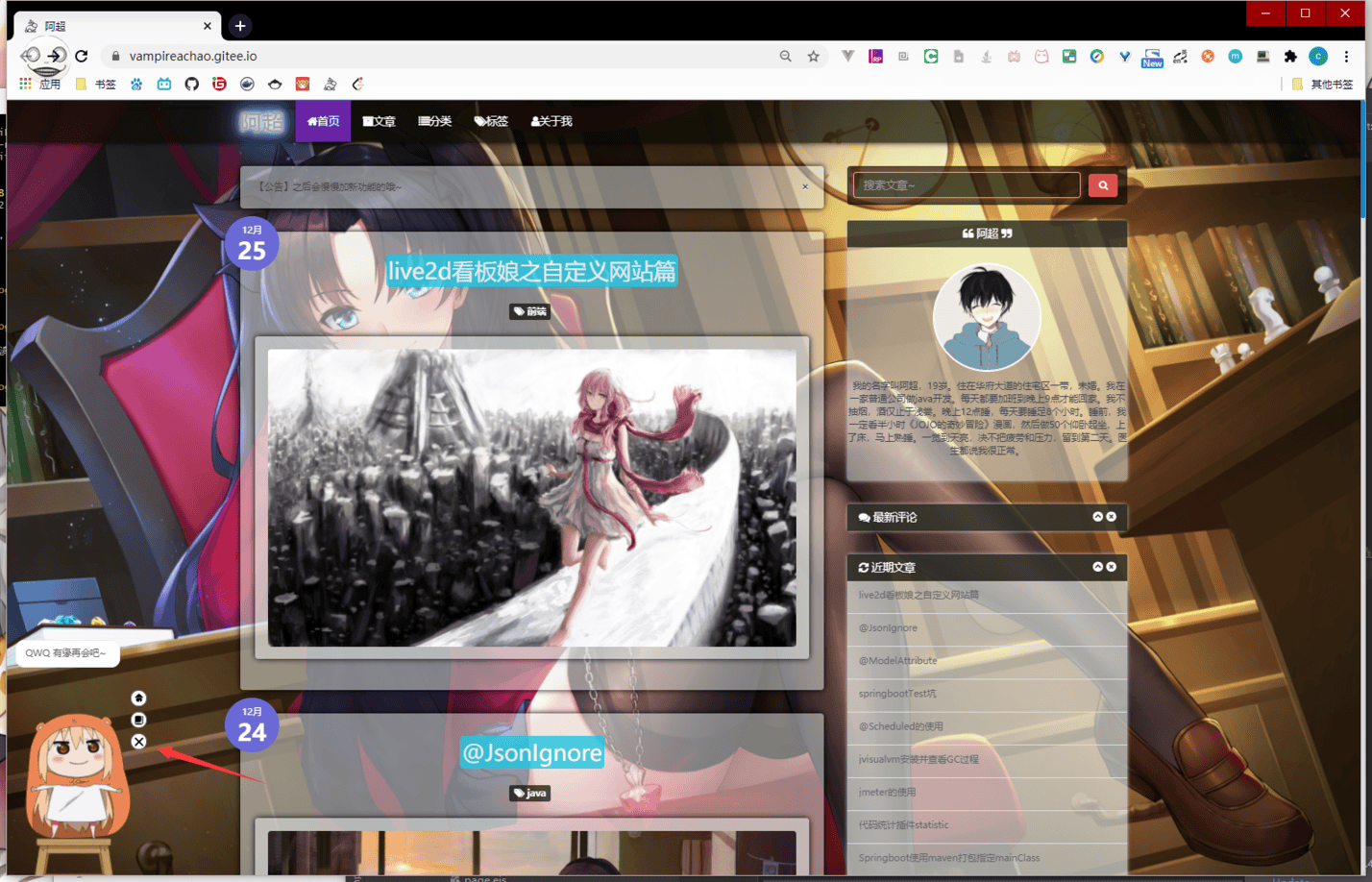
Task: Click the 搜索文章 search input field
Action: tap(967, 185)
